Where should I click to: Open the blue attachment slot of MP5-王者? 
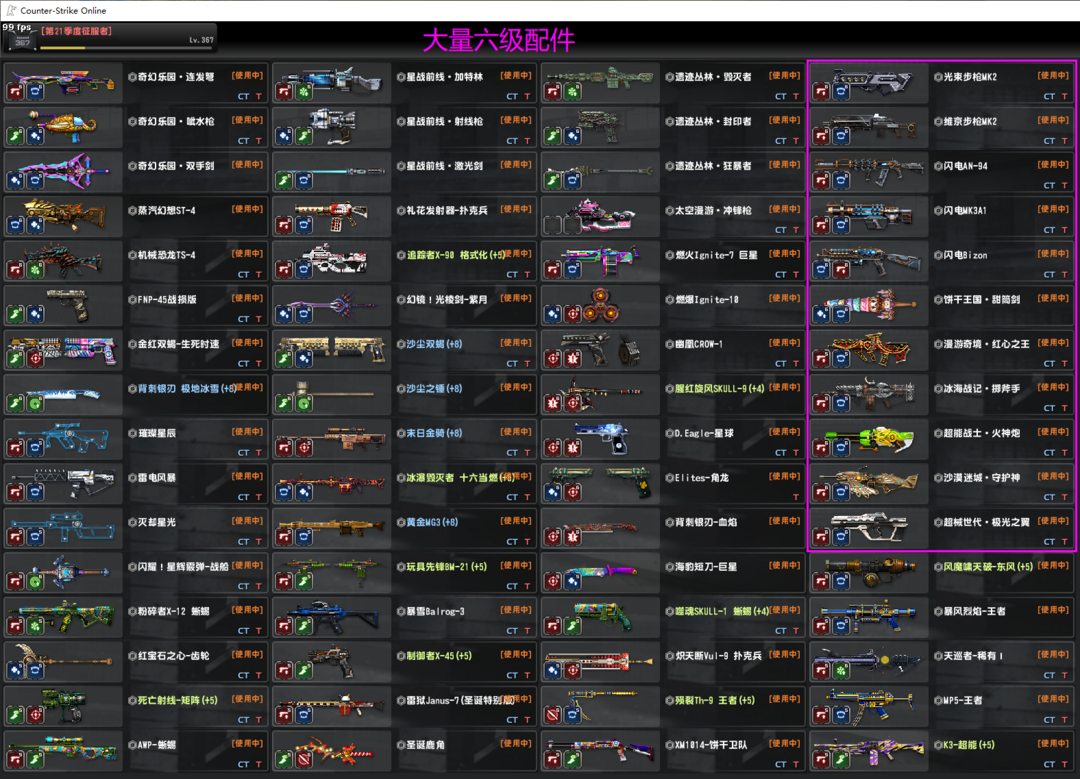pos(841,715)
